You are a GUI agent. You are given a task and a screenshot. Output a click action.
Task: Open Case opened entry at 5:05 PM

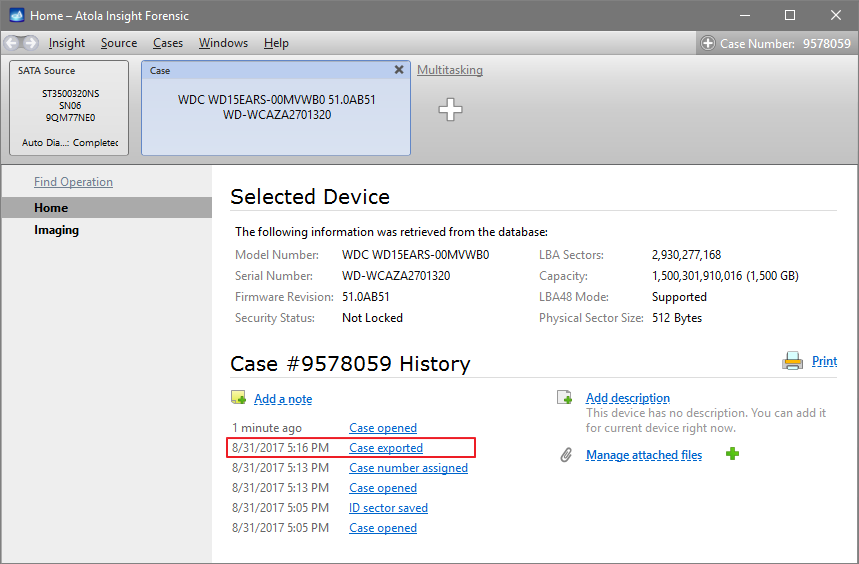(383, 528)
